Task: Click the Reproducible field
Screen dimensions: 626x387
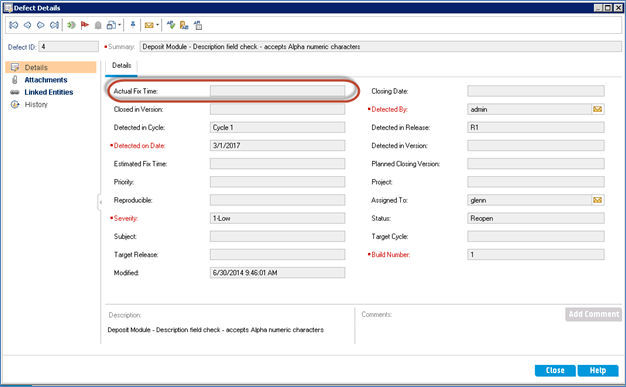Action: (277, 200)
